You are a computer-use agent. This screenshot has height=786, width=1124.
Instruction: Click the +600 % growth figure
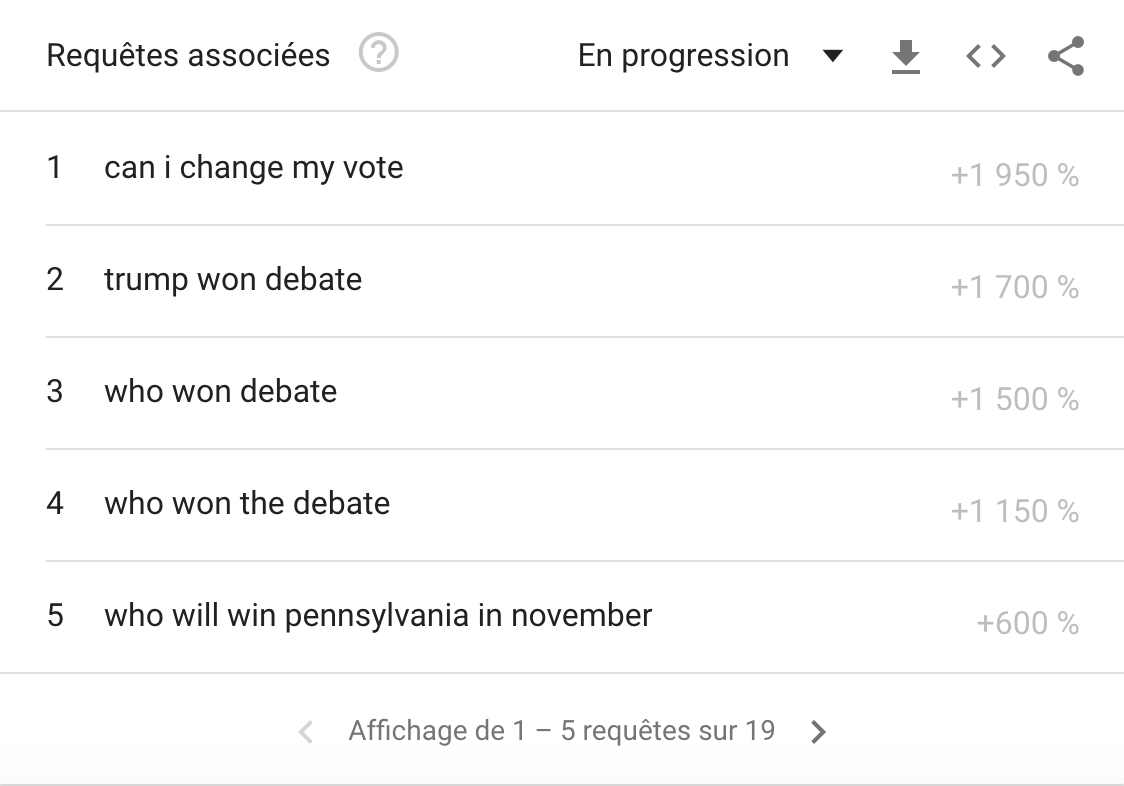[x=1027, y=624]
